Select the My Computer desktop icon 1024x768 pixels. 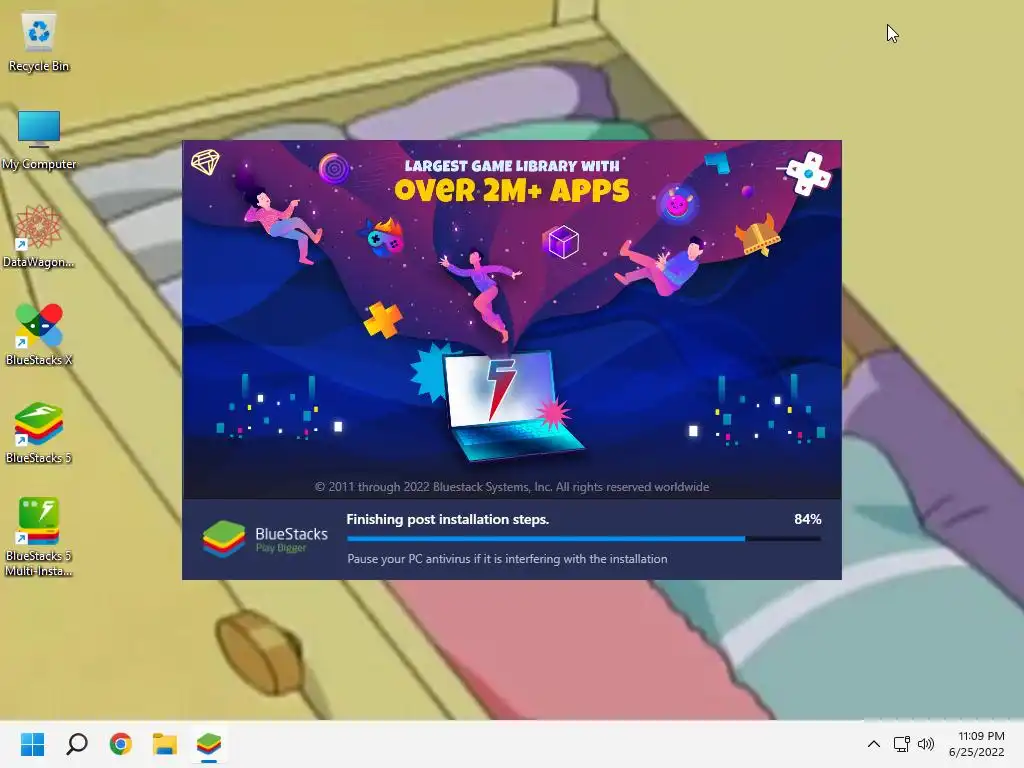point(39,140)
